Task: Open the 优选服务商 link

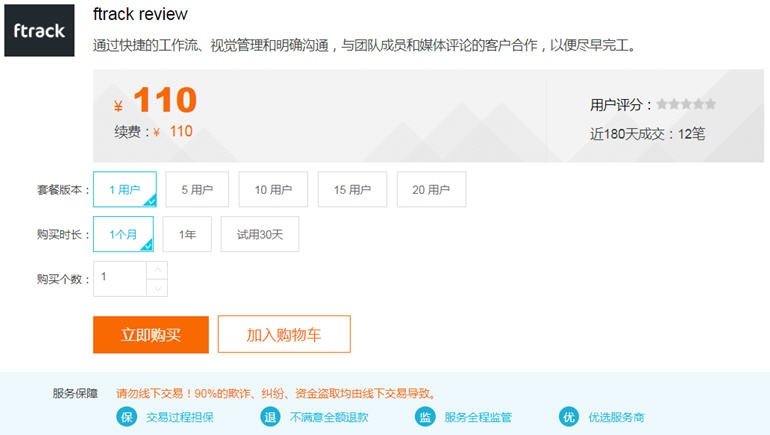Action: 616,417
